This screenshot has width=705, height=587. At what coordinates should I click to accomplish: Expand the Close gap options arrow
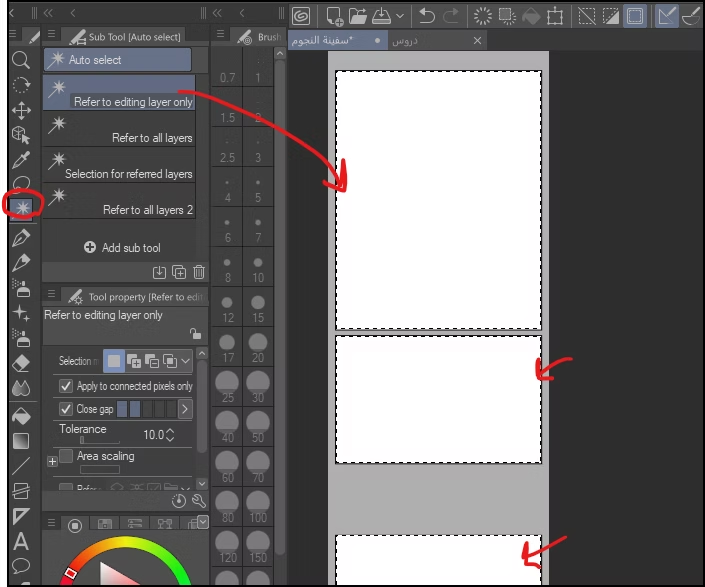click(x=185, y=409)
